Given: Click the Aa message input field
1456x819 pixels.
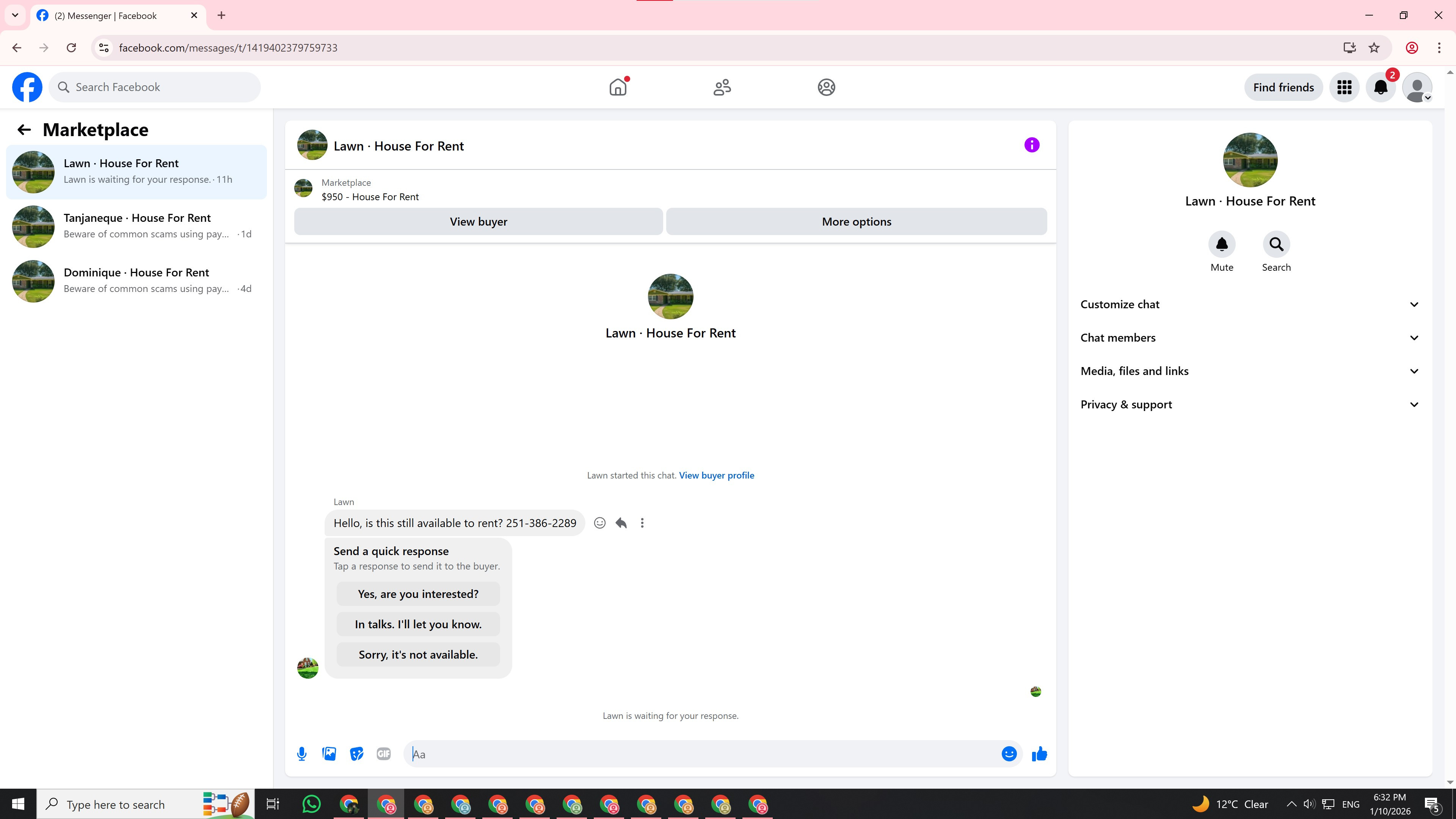Looking at the screenshot, I should [701, 754].
